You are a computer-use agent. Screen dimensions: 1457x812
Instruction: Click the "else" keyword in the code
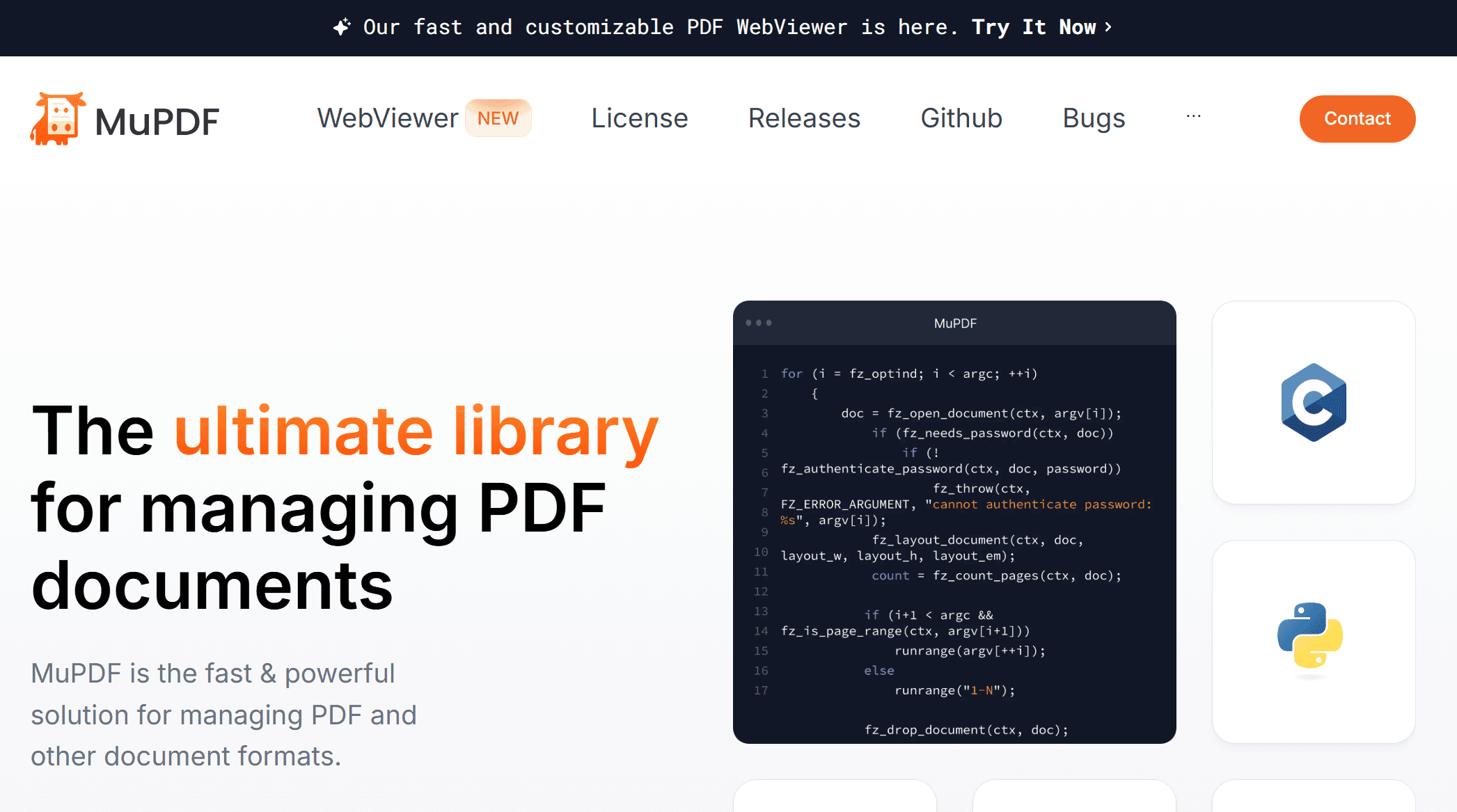[x=879, y=671]
